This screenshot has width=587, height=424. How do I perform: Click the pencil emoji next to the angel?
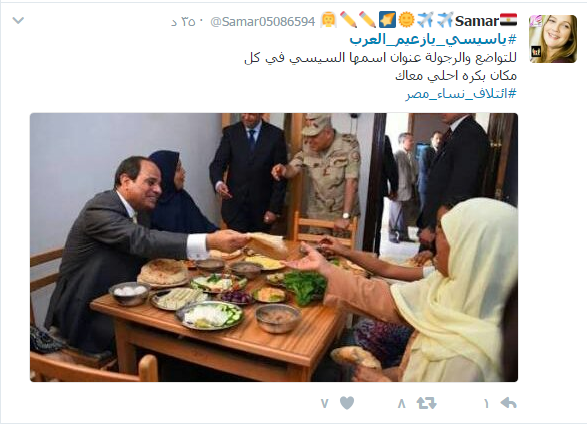click(348, 20)
